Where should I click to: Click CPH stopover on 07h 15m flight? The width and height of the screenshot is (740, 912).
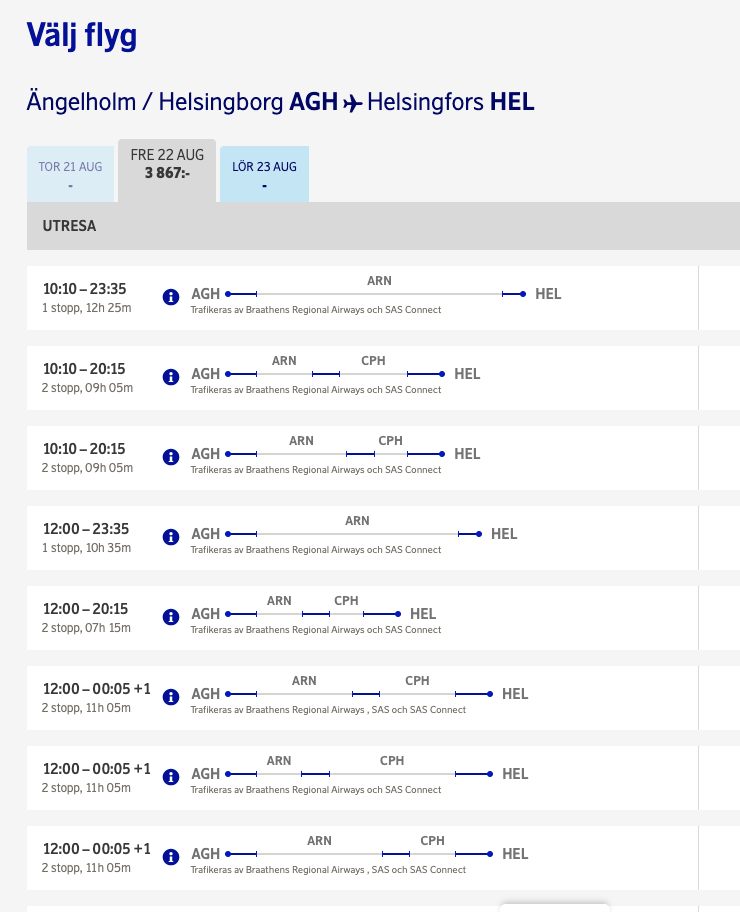tap(346, 601)
